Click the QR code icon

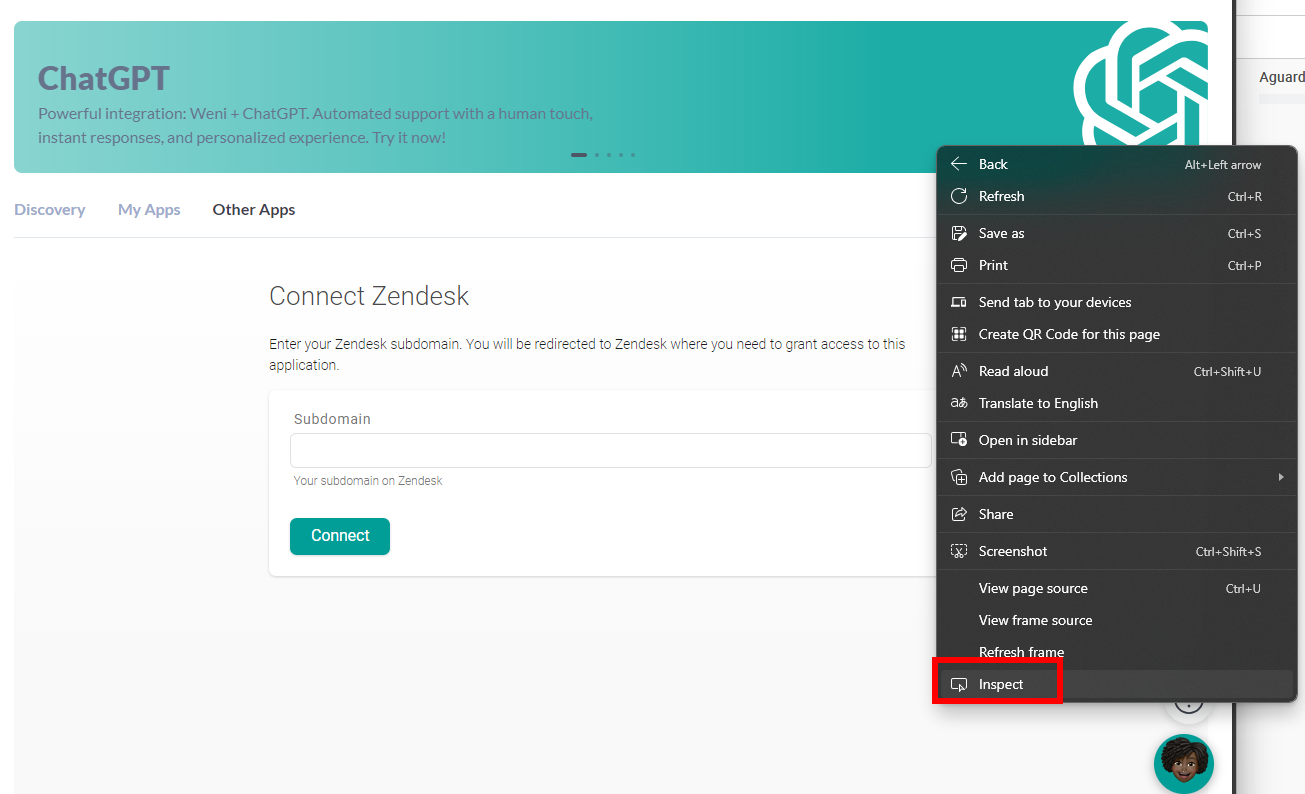[959, 334]
